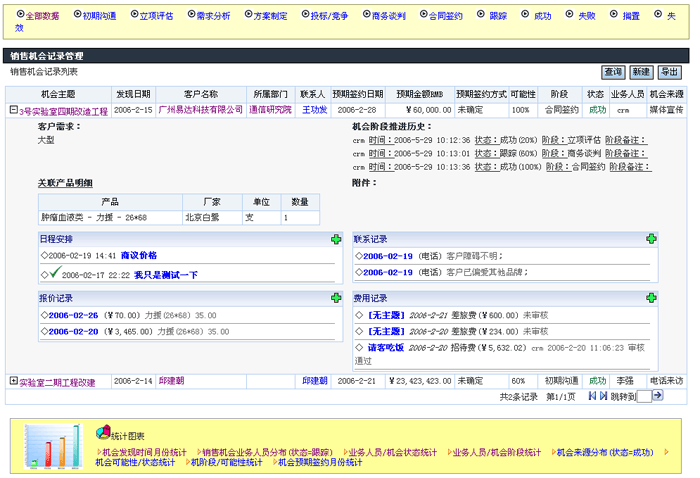
Task: Open schedule item 我只是测试一下
Action: pyautogui.click(x=166, y=275)
